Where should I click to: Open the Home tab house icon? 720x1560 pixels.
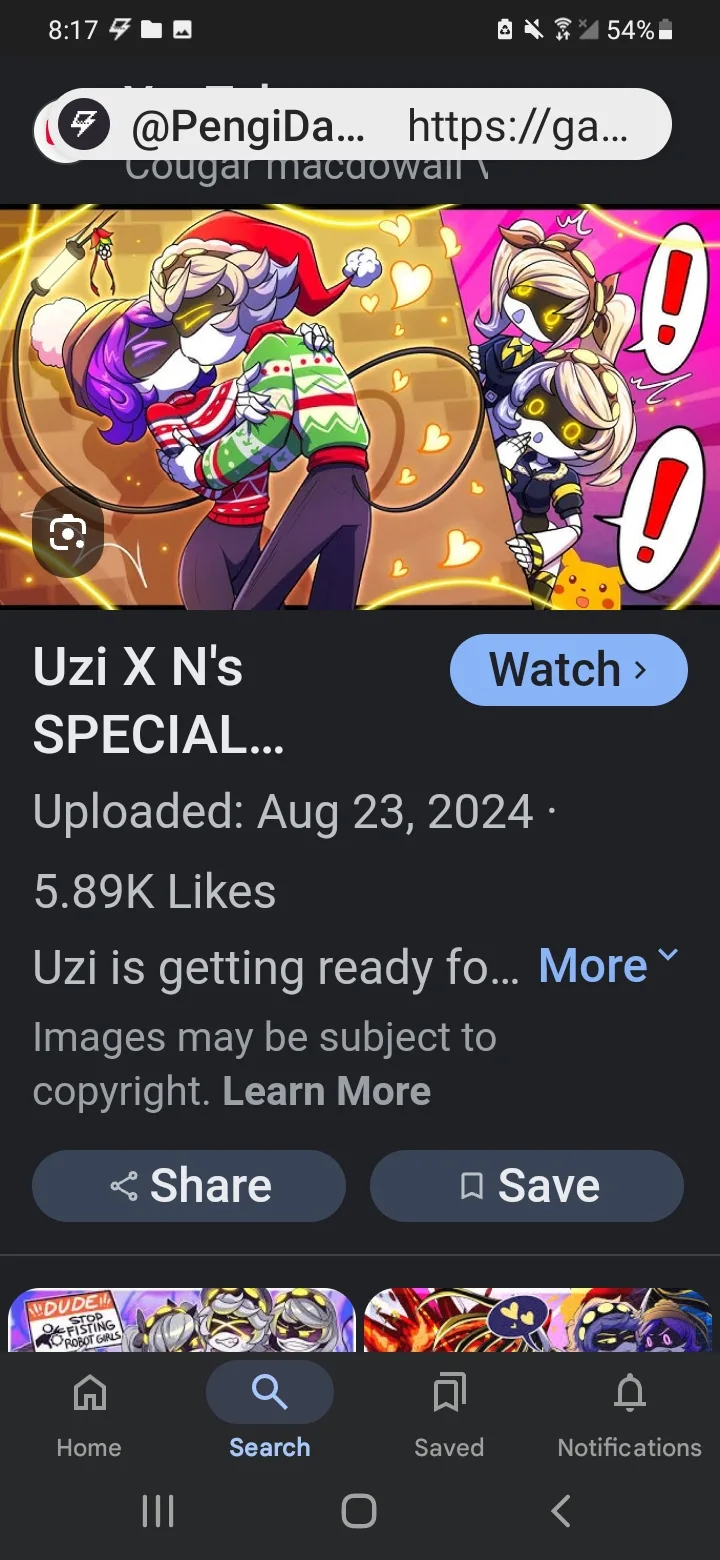pyautogui.click(x=89, y=1392)
